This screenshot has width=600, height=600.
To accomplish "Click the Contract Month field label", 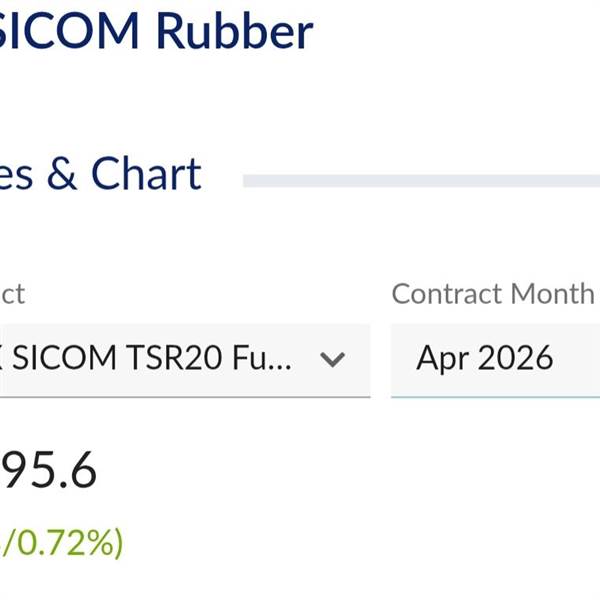I will coord(493,293).
